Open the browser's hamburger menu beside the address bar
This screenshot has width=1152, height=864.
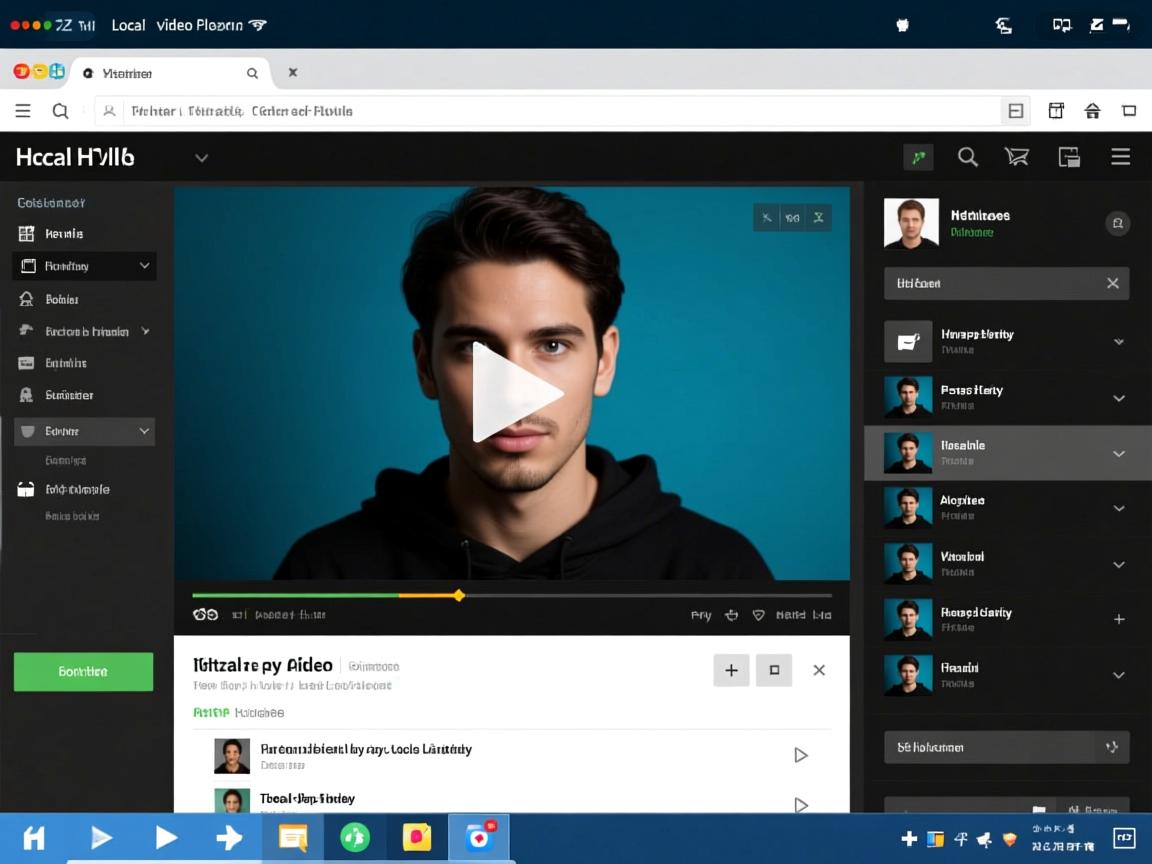23,111
